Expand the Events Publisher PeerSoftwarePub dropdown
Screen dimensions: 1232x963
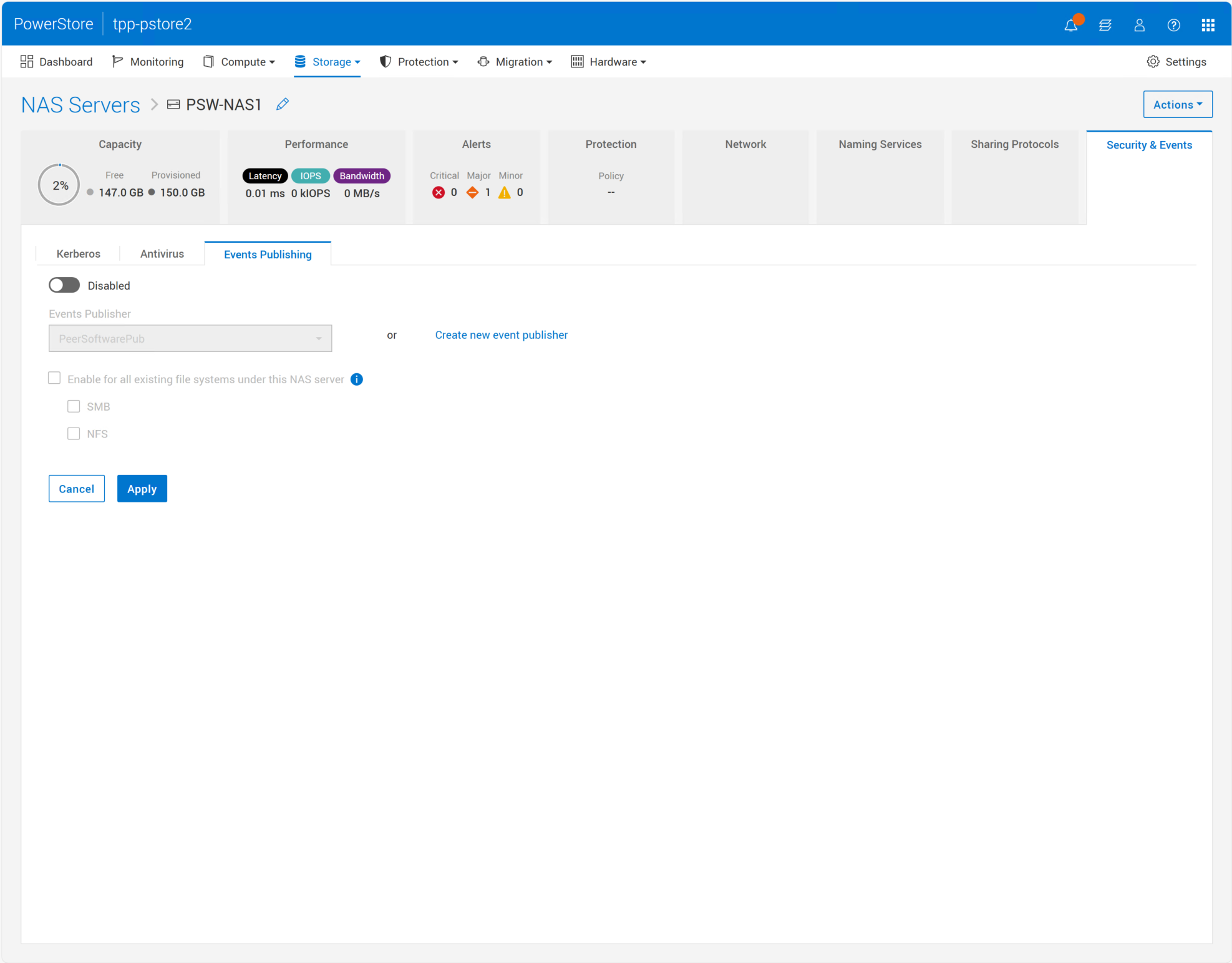tap(190, 338)
